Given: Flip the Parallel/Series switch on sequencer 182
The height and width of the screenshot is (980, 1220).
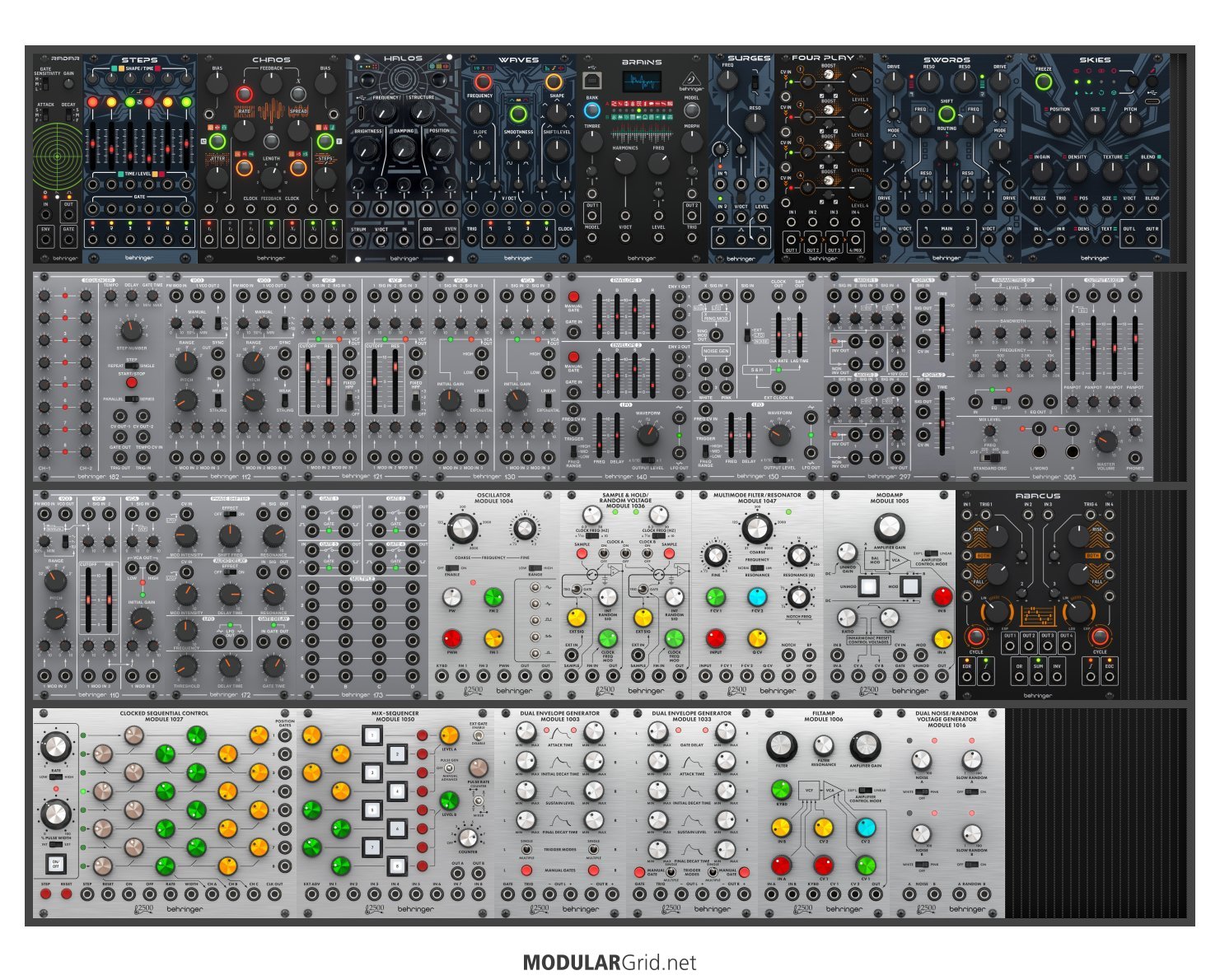Looking at the screenshot, I should click(x=132, y=399).
